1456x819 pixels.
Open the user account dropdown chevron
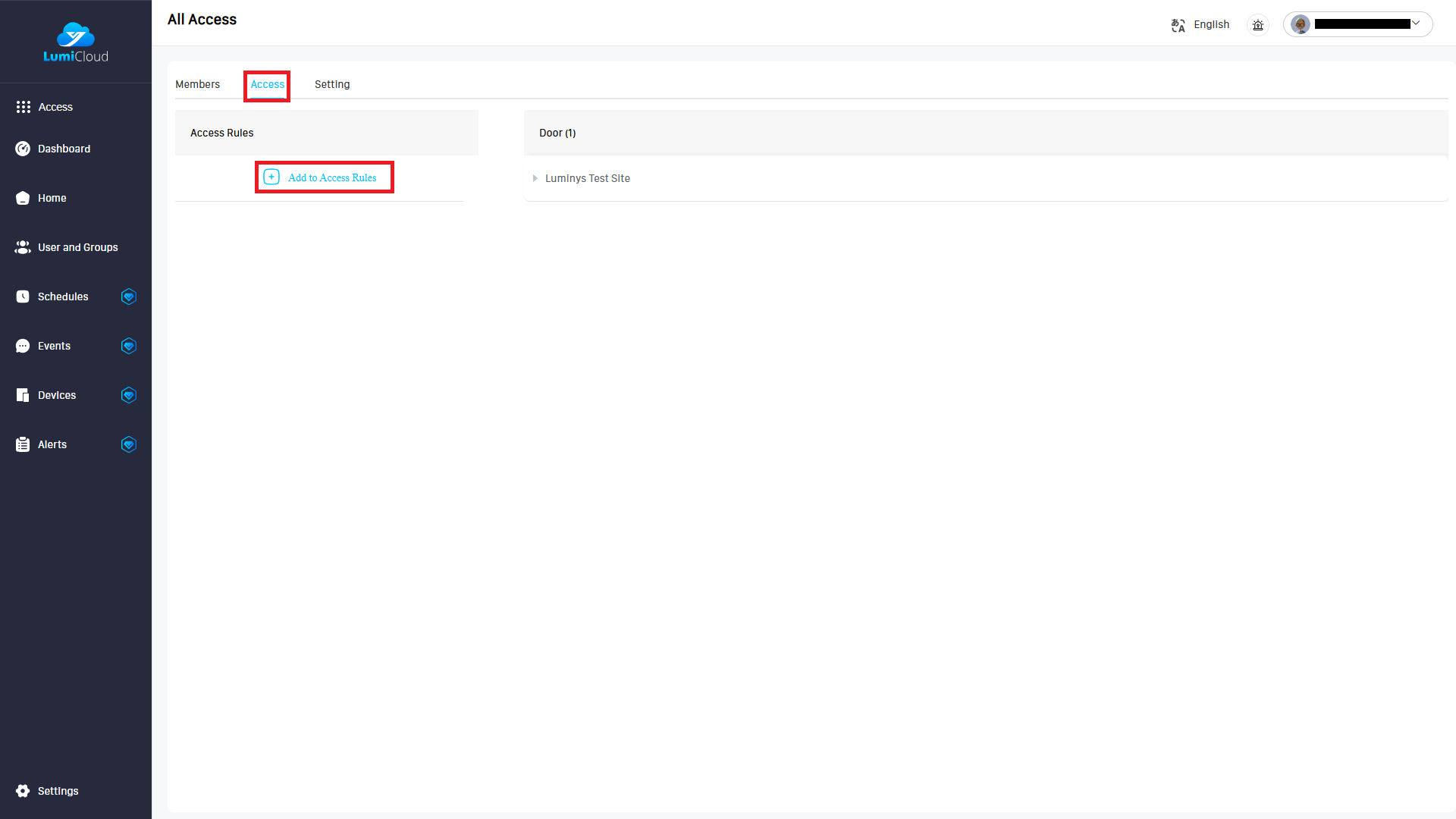(1416, 24)
